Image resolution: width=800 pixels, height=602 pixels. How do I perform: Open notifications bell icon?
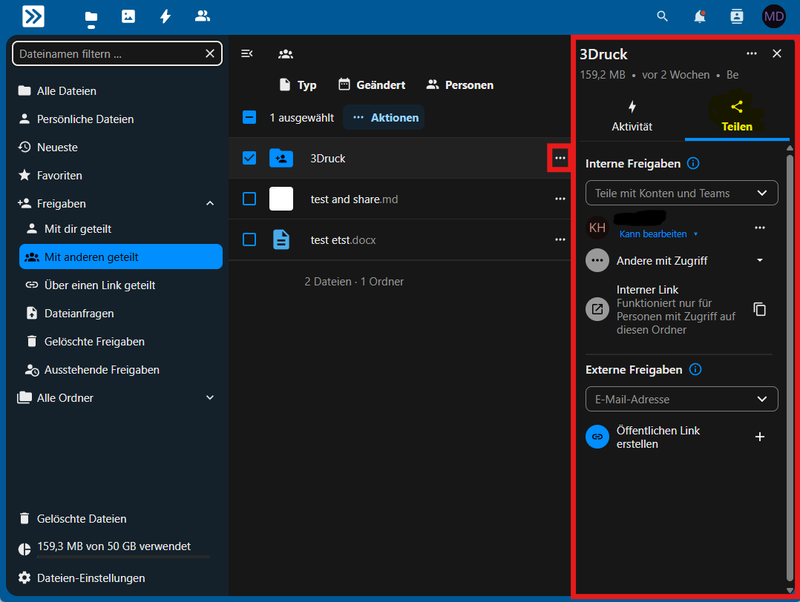[700, 16]
